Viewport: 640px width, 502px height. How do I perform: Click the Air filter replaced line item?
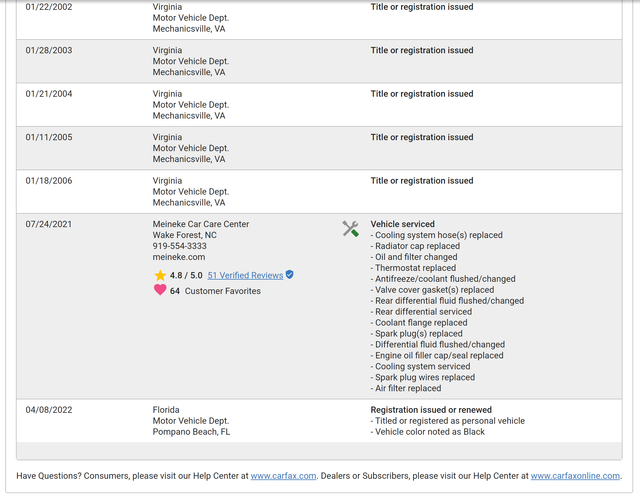pos(406,389)
